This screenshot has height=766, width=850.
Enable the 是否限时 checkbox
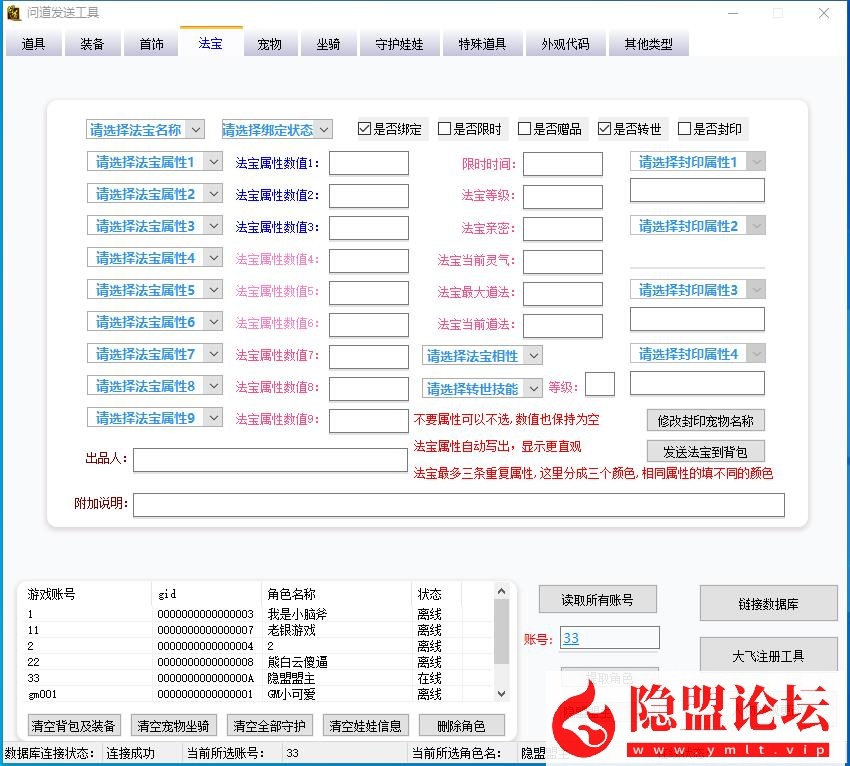click(445, 129)
